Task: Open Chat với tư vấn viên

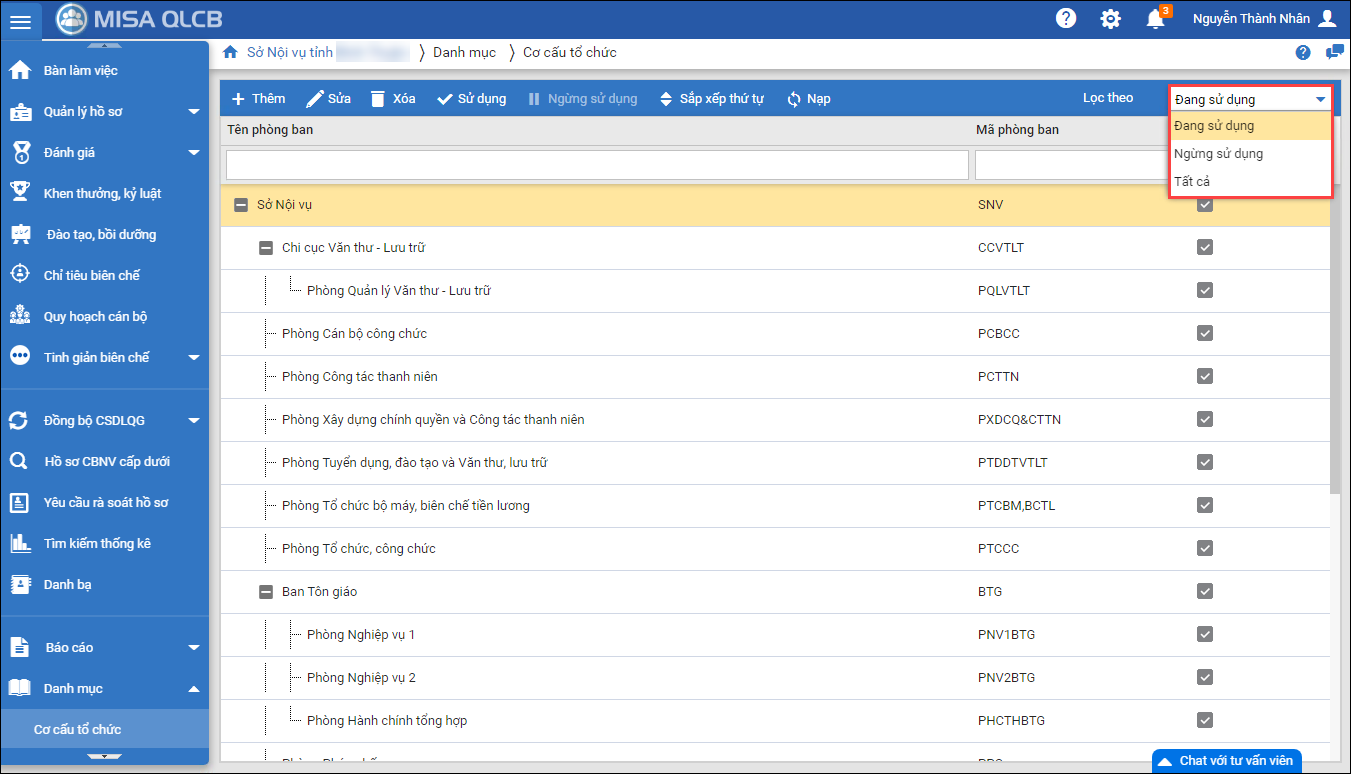Action: coord(1227,761)
